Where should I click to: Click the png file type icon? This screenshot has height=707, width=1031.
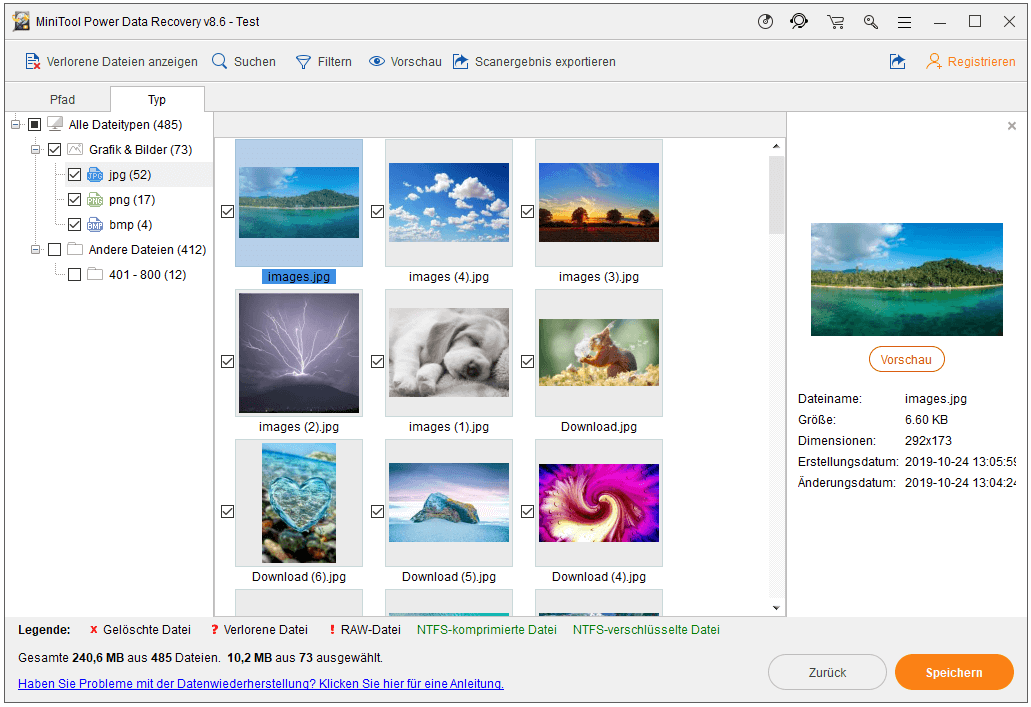coord(95,200)
